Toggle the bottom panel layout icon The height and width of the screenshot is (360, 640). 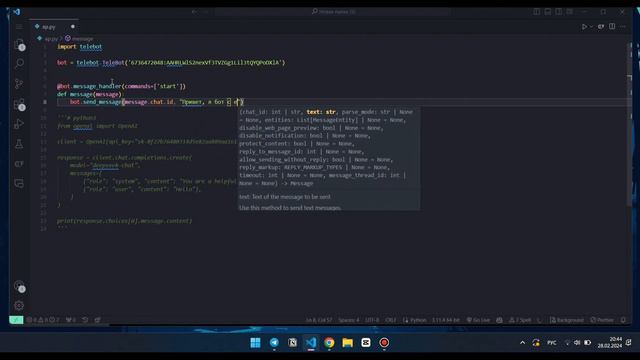548,12
